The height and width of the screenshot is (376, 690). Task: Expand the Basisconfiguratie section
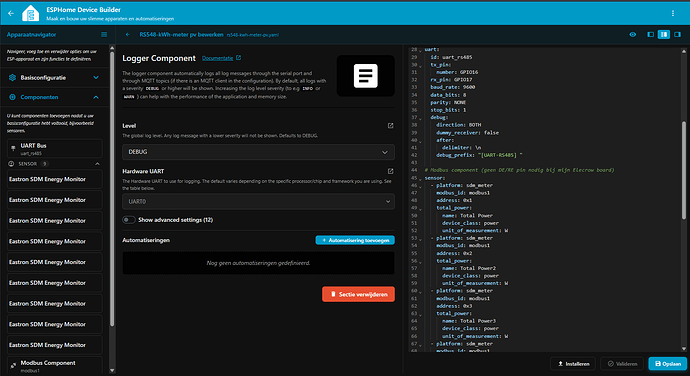pos(55,77)
